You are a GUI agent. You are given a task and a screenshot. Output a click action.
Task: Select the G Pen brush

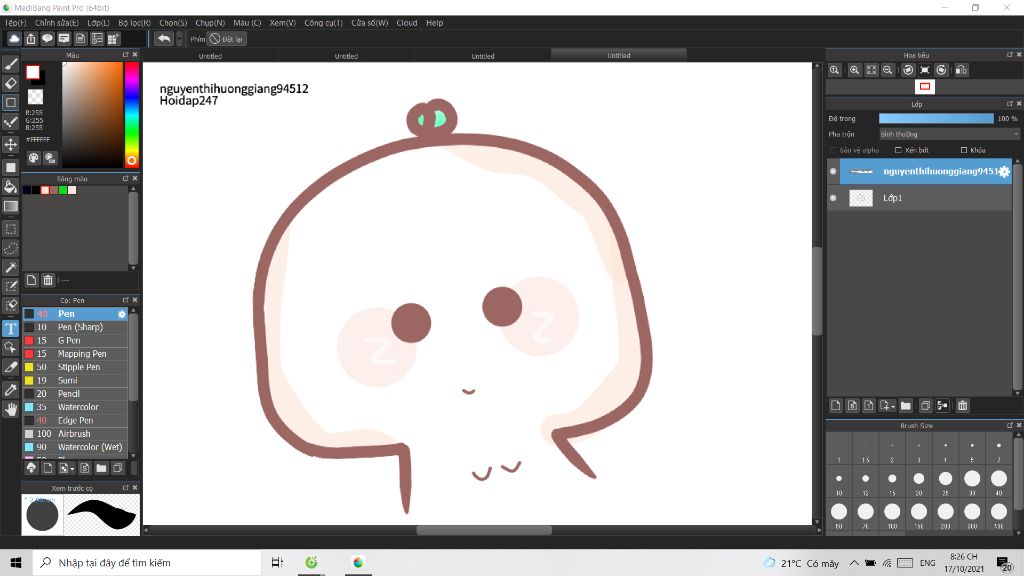coord(75,340)
